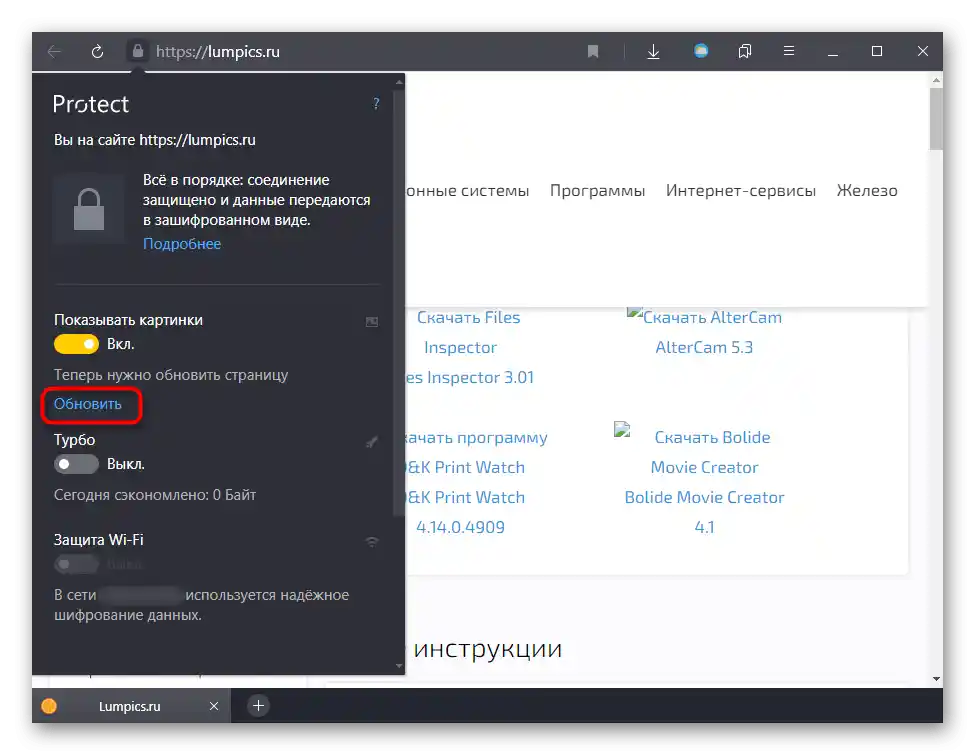The image size is (975, 755).
Task: Click the broken image icon near Bolide
Action: 622,429
